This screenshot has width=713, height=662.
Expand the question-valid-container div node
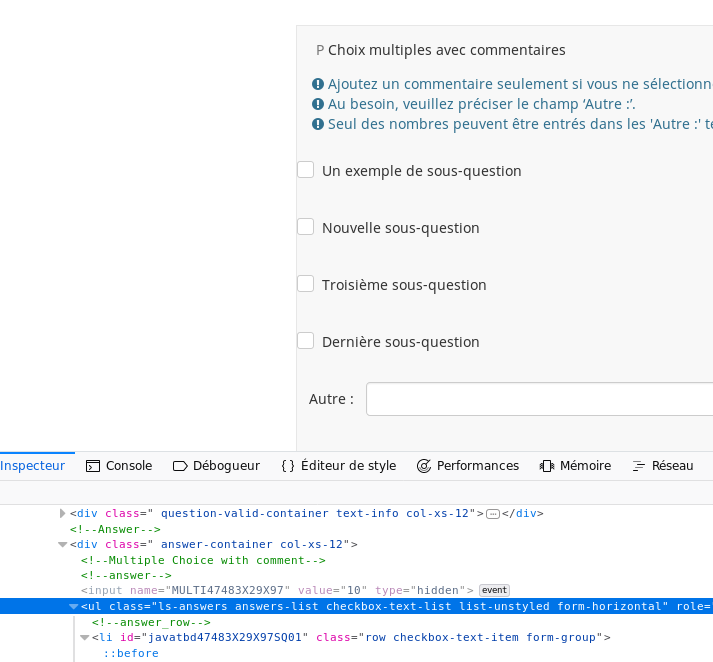point(63,514)
